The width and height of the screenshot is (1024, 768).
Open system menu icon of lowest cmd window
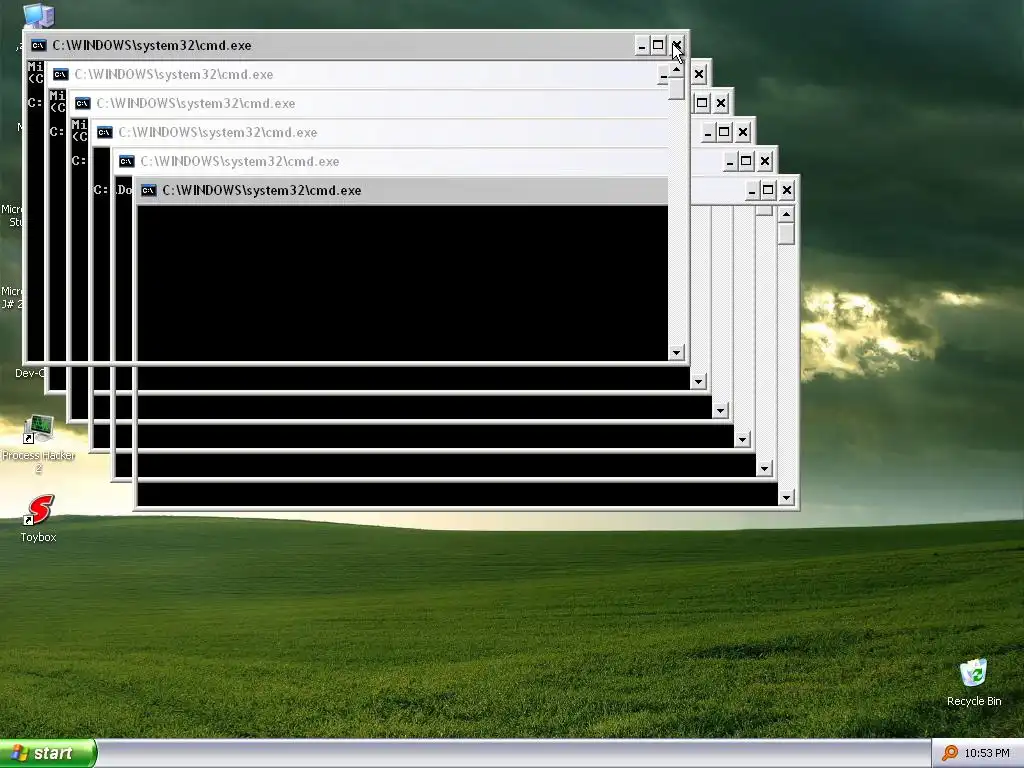coord(149,191)
